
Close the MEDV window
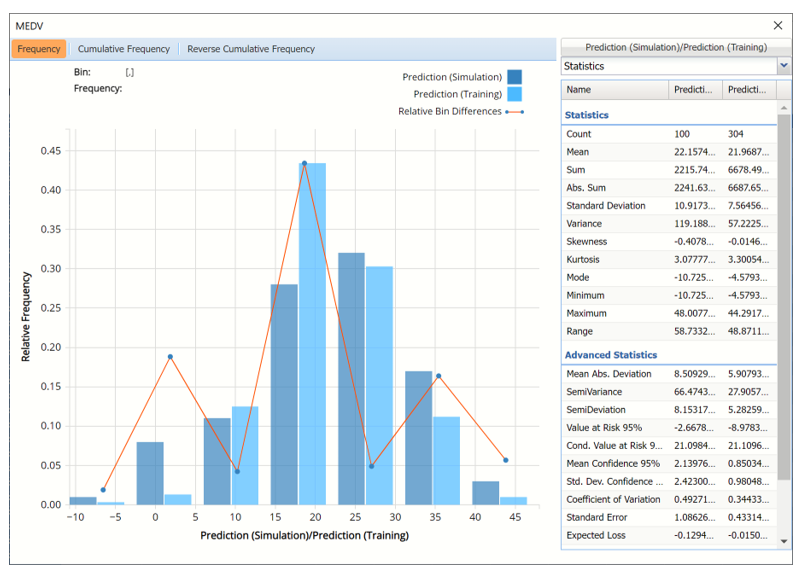click(x=778, y=25)
